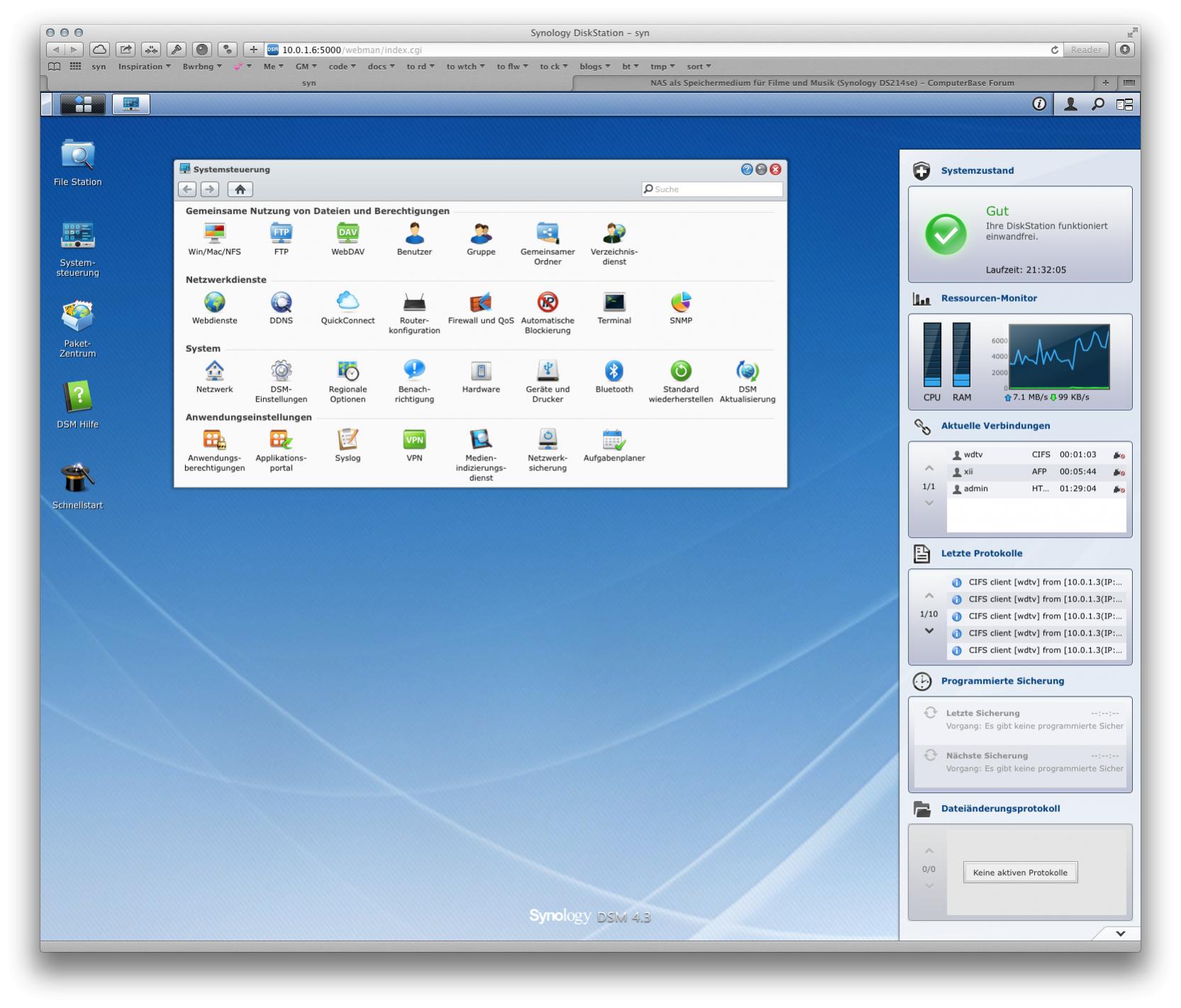Open help for Systemsteuerung window
The width and height of the screenshot is (1181, 1008).
point(746,170)
